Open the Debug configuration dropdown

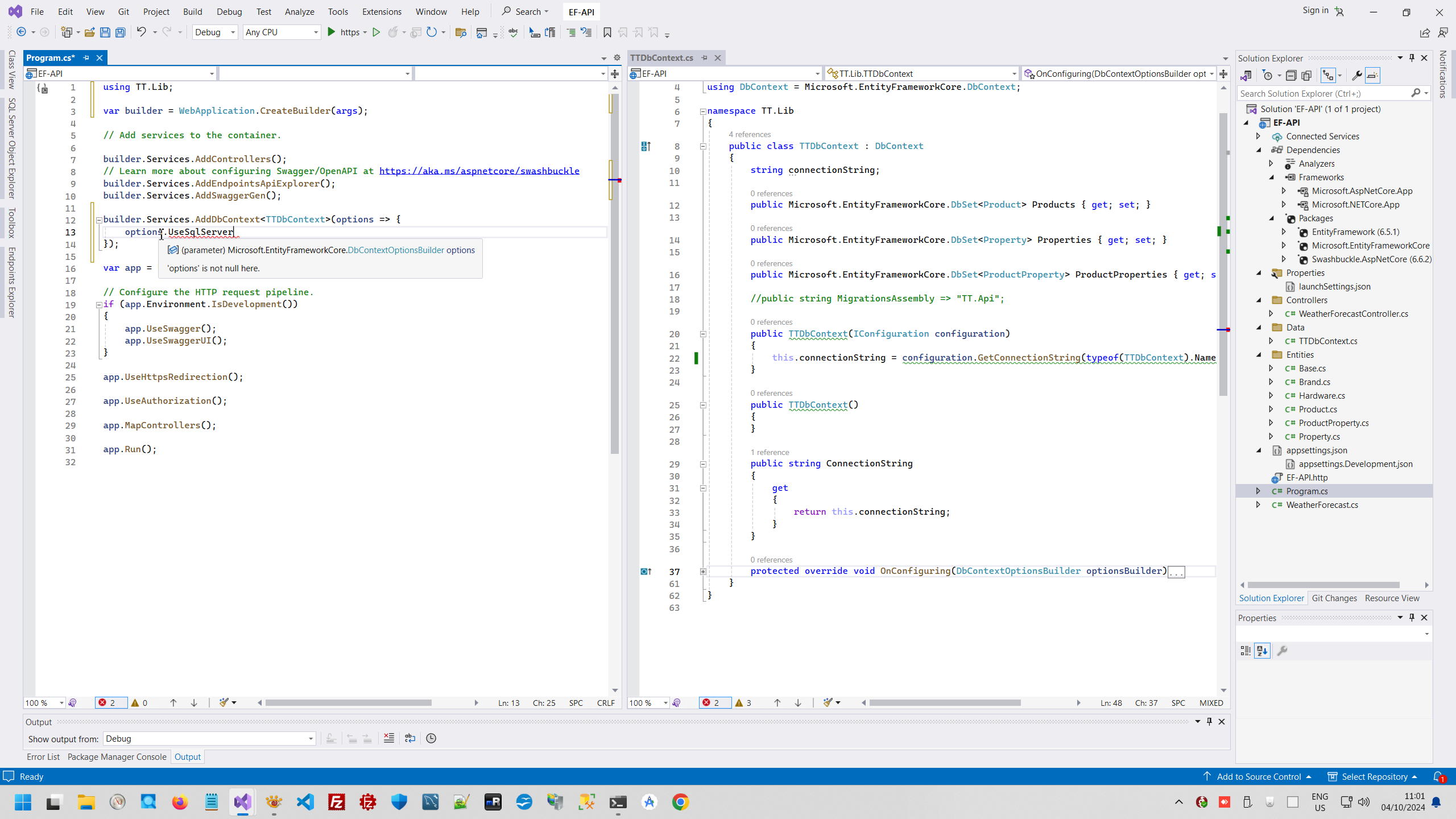click(215, 32)
